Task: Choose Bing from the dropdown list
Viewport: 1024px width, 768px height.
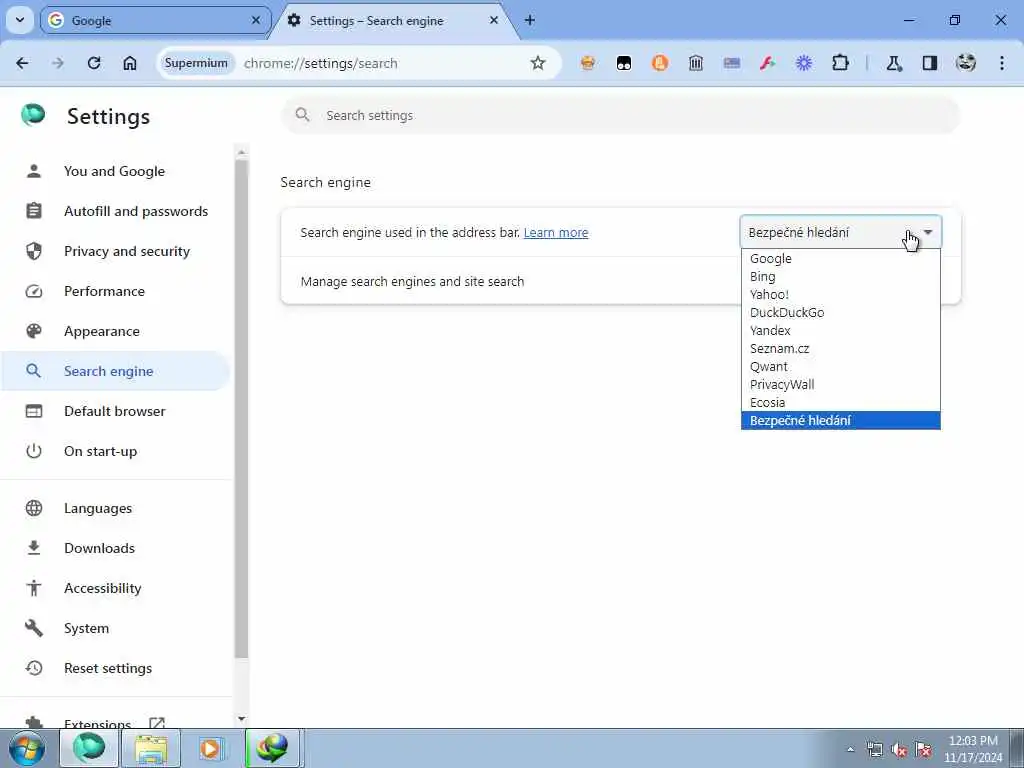Action: point(840,276)
